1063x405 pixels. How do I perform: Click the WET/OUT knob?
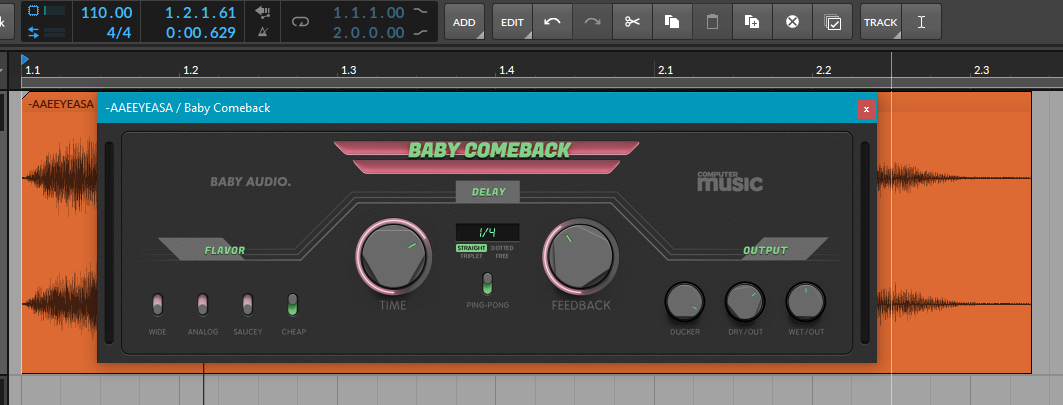click(x=805, y=303)
